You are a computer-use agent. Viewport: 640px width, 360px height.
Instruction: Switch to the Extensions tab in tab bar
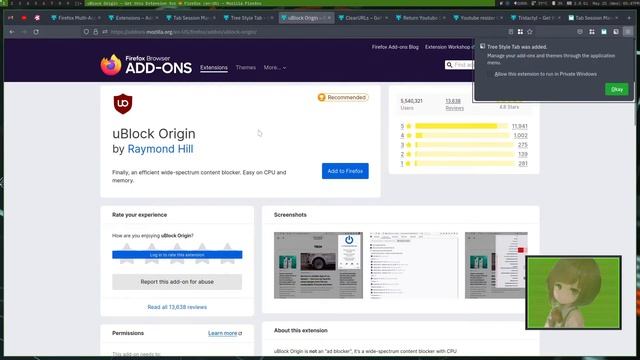tap(133, 18)
